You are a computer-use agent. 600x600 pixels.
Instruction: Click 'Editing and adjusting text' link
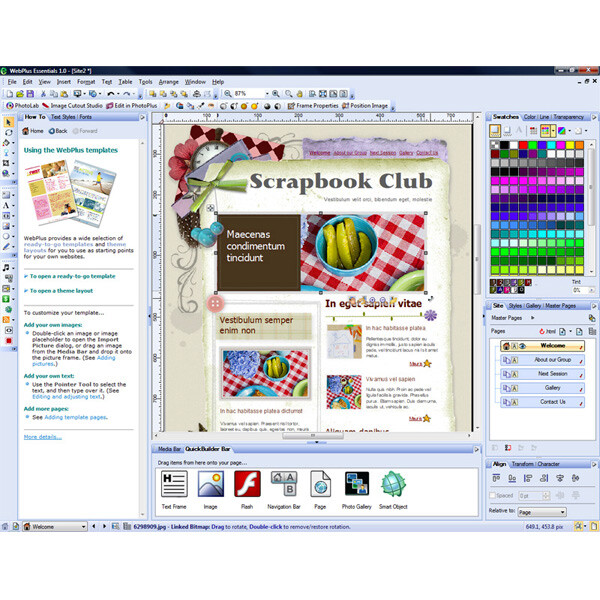click(x=67, y=397)
